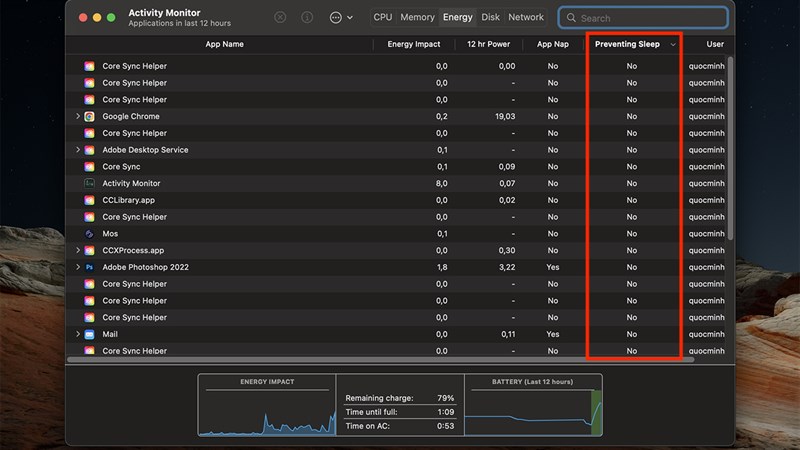Viewport: 800px width, 450px height.
Task: Expand the Mail process group
Action: coord(78,335)
